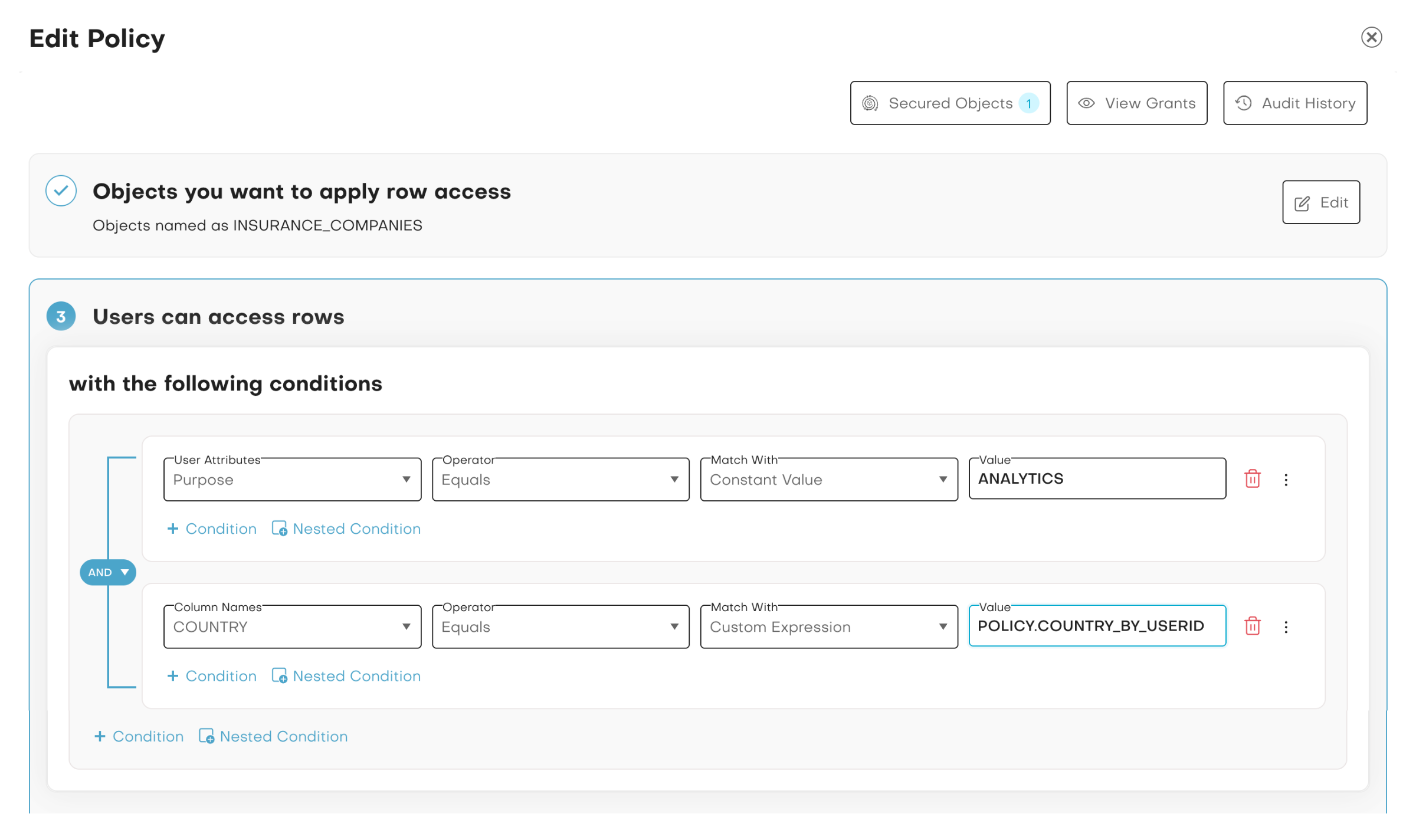The width and height of the screenshot is (1416, 840).
Task: Open the User Attributes Purpose dropdown
Action: (292, 480)
